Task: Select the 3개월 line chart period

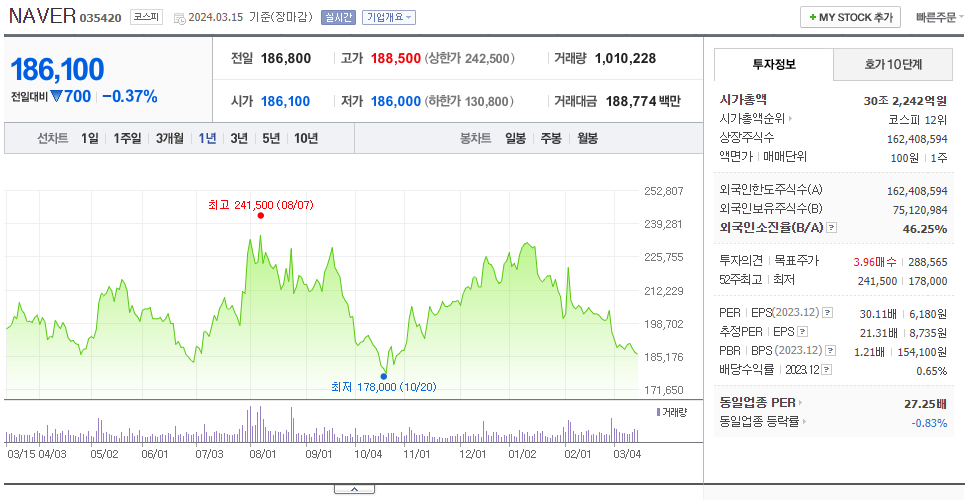Action: (169, 138)
